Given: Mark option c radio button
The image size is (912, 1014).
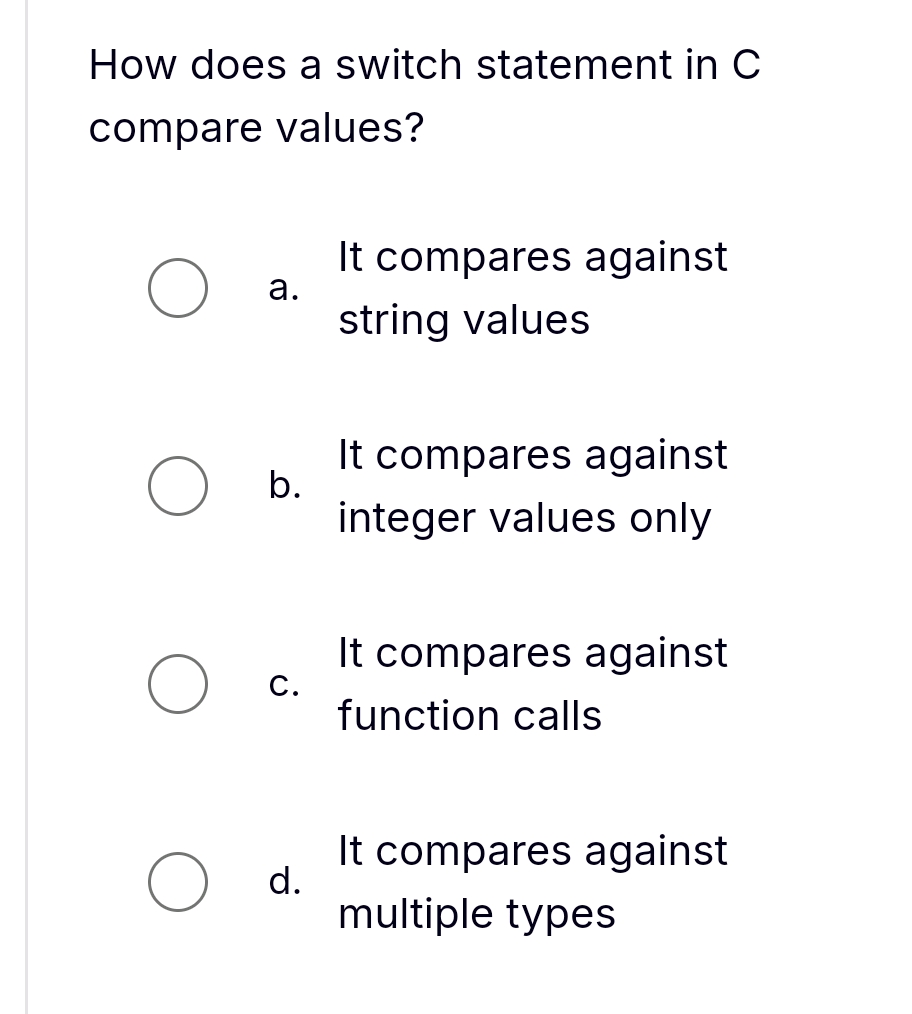Looking at the screenshot, I should tap(180, 687).
